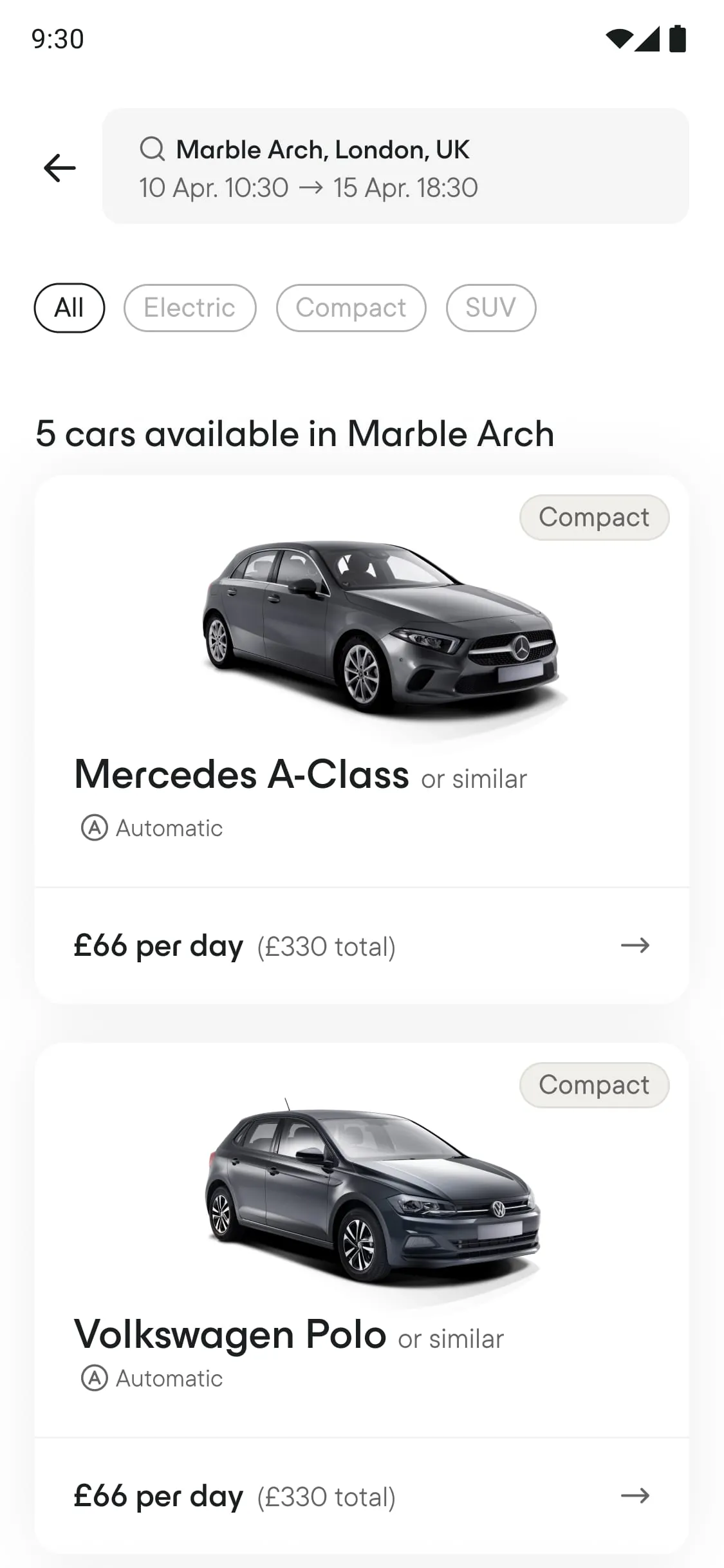Screen dimensions: 724x1568
Task: Select the Mercedes A-Class title
Action: coord(242,774)
